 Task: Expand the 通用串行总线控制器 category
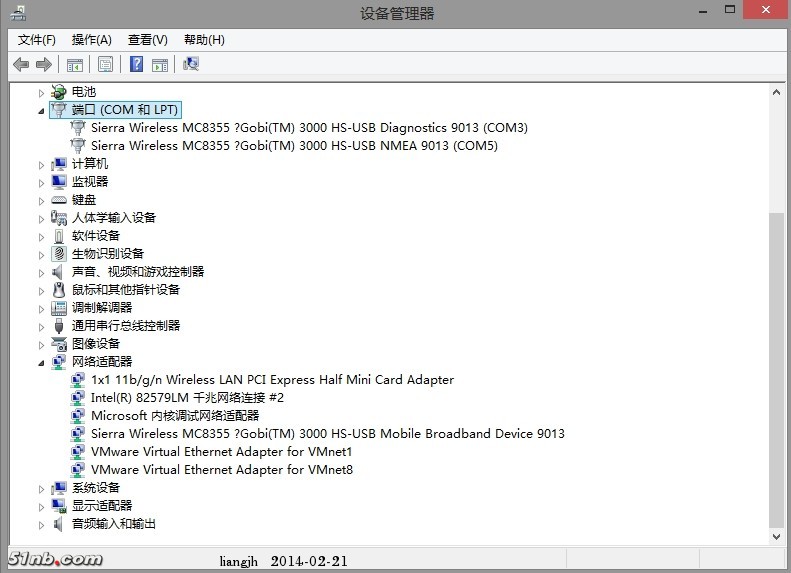click(x=42, y=326)
